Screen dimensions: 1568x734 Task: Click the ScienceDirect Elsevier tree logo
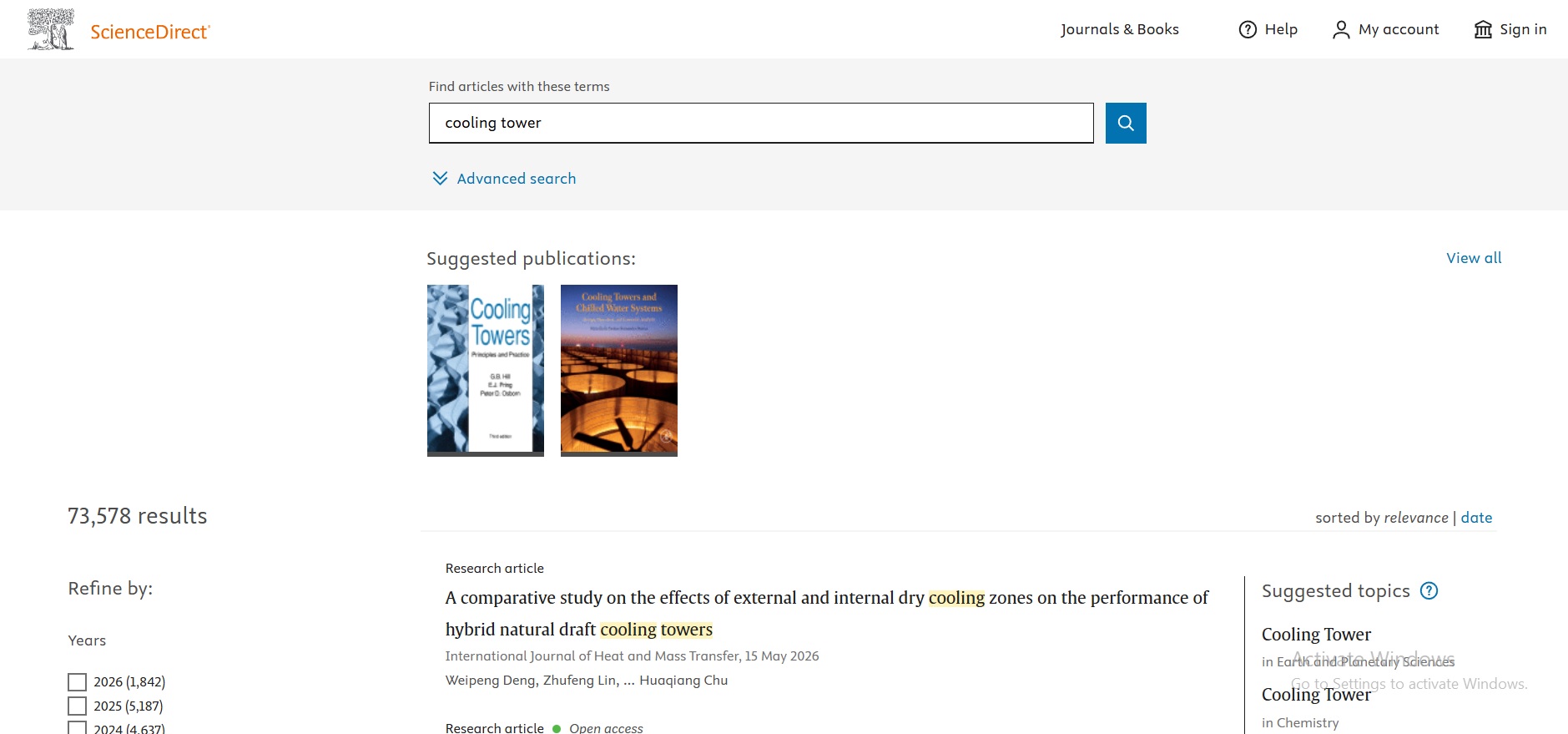51,30
